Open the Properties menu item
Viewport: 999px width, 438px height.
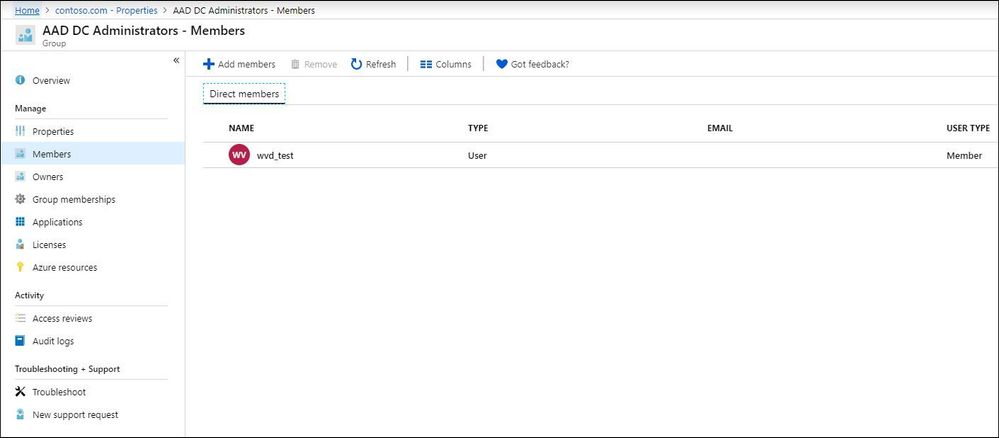pos(53,131)
